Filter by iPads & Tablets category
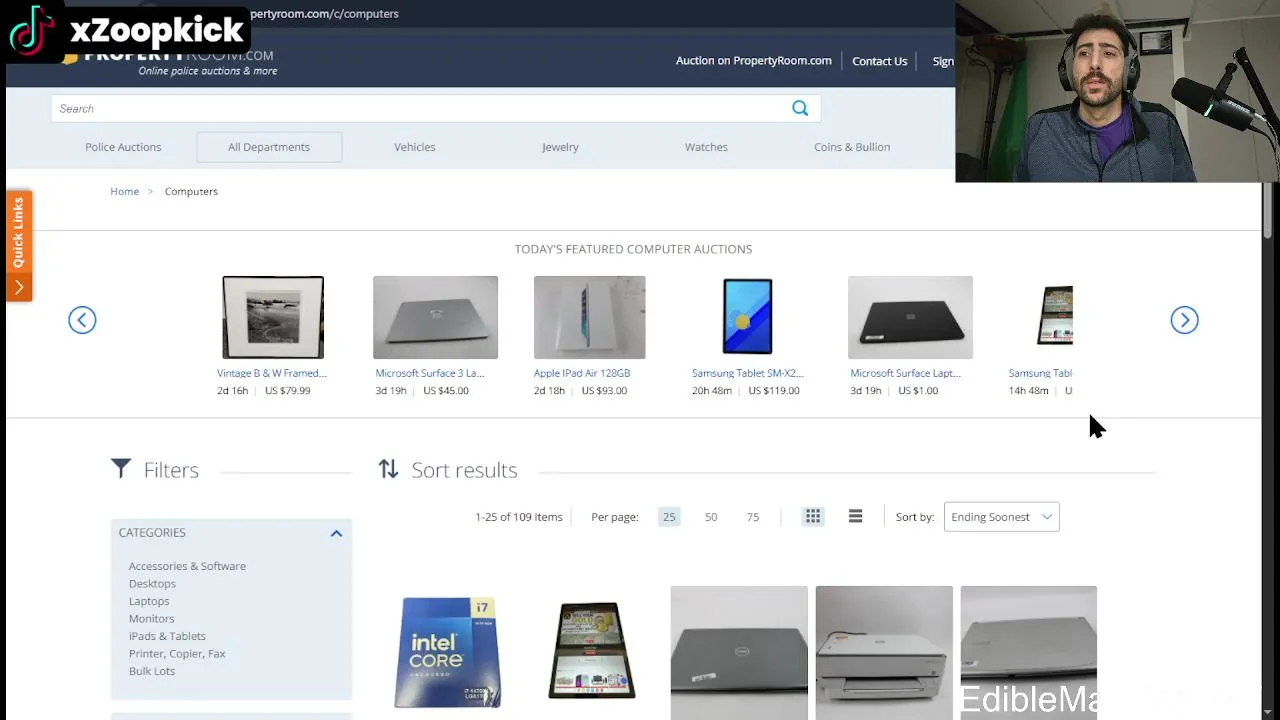 pyautogui.click(x=167, y=636)
